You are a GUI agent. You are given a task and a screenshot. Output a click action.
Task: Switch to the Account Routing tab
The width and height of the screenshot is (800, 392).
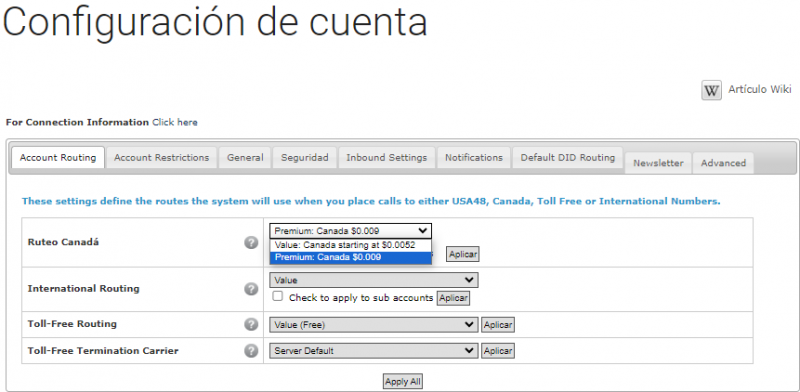tap(58, 158)
